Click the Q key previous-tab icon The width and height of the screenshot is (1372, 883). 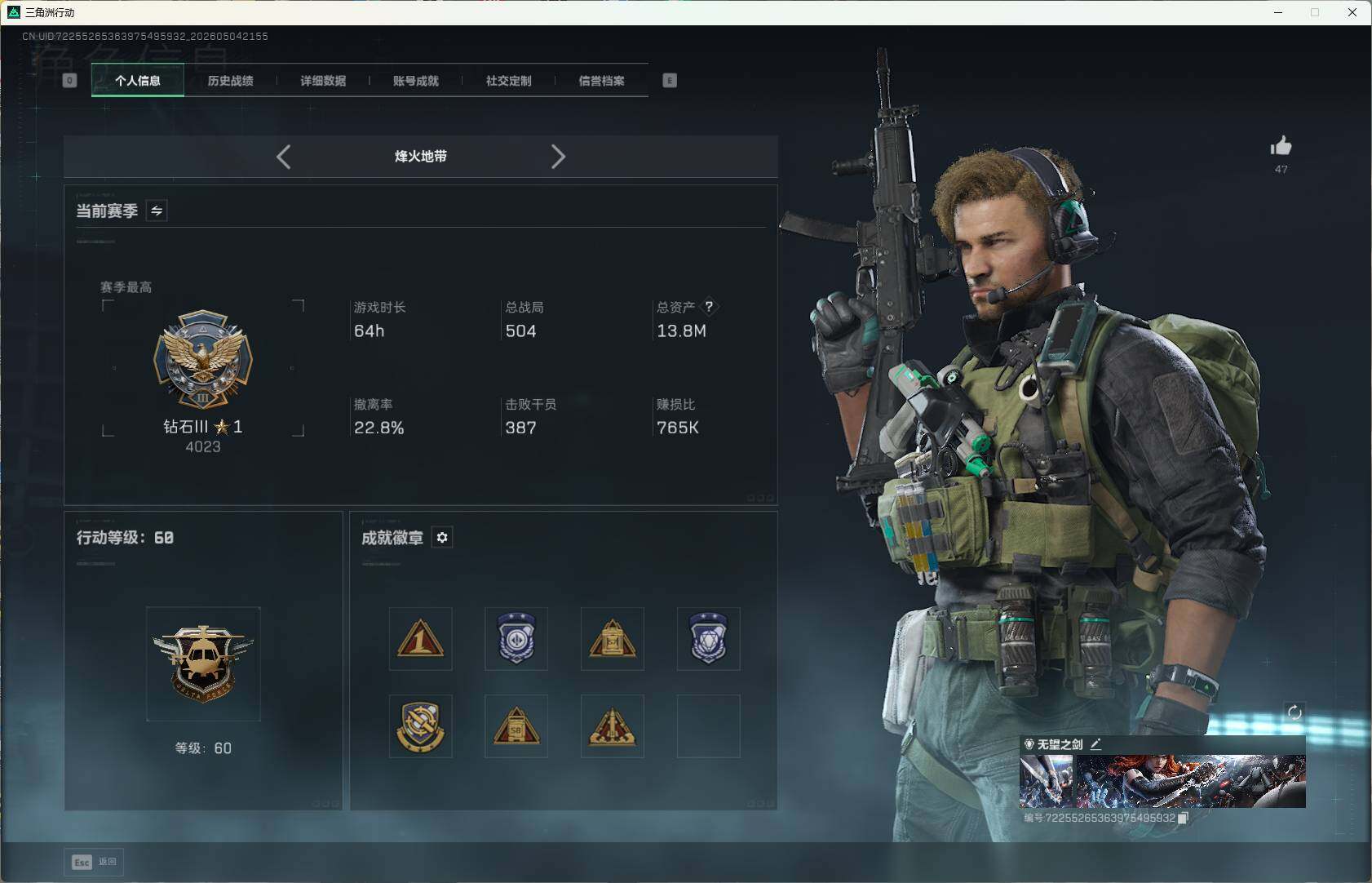(69, 80)
